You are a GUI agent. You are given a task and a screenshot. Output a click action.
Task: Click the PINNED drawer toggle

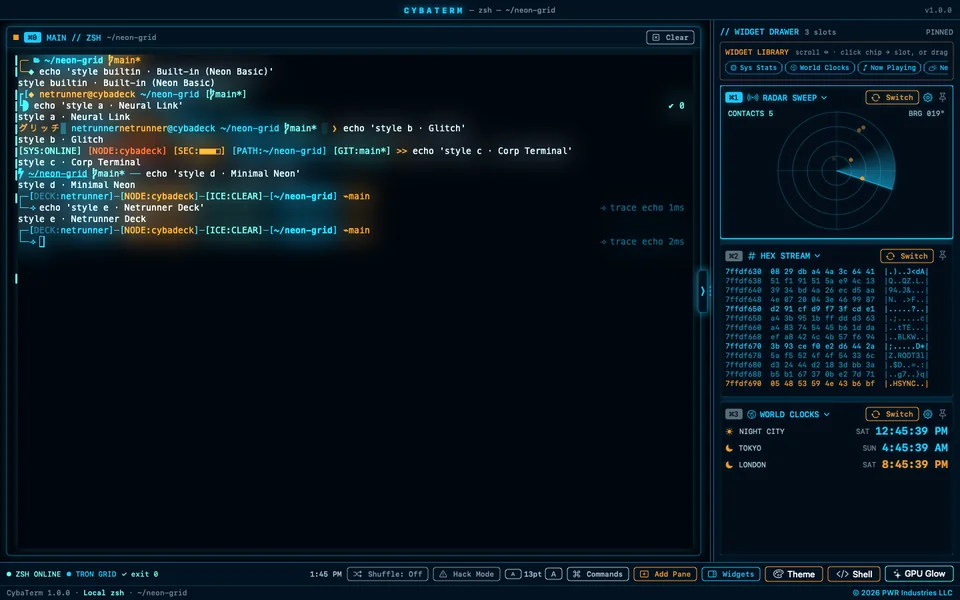939,32
